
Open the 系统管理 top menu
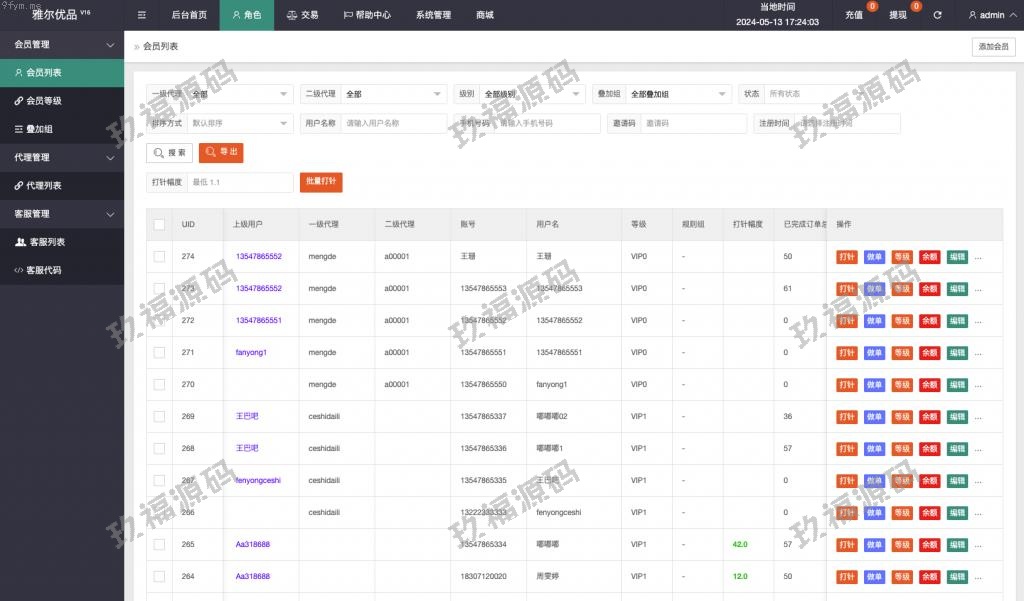[x=433, y=15]
